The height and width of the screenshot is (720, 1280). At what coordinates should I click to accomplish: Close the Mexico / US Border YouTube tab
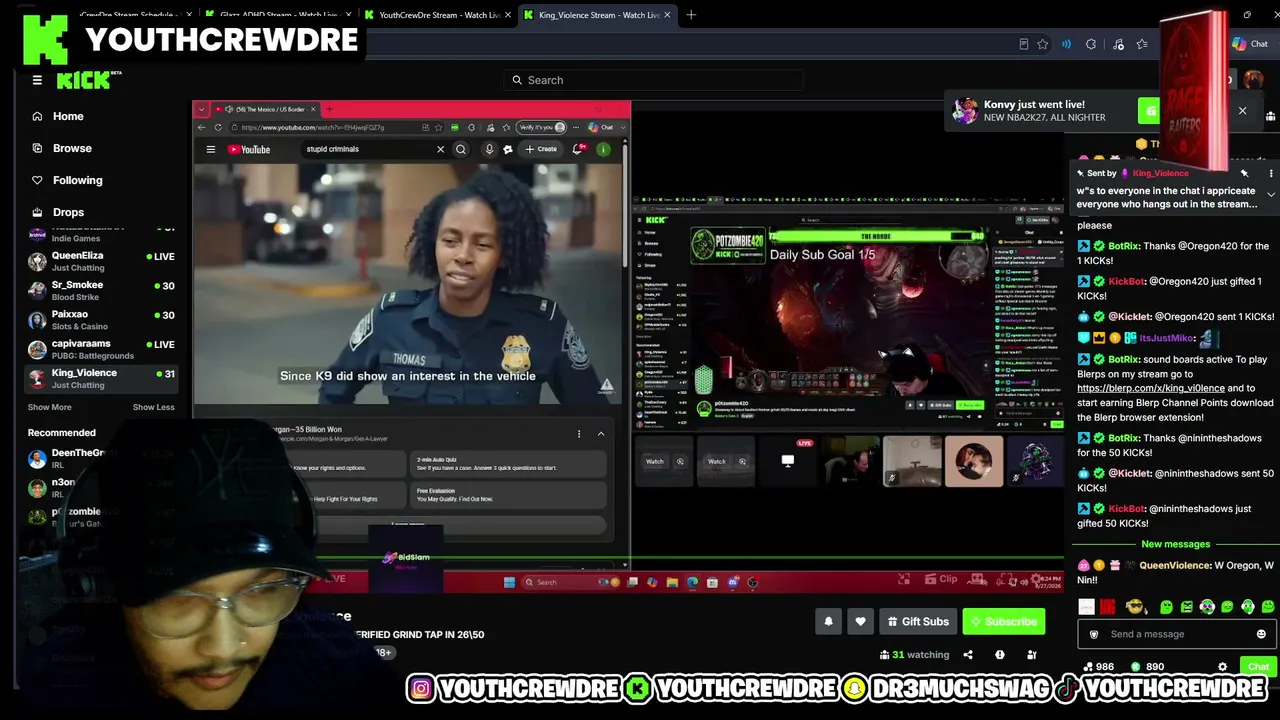click(x=313, y=109)
